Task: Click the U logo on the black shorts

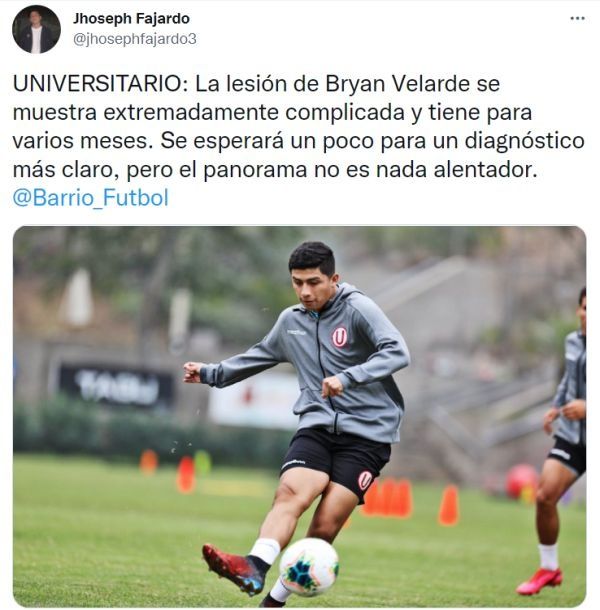Action: [365, 481]
